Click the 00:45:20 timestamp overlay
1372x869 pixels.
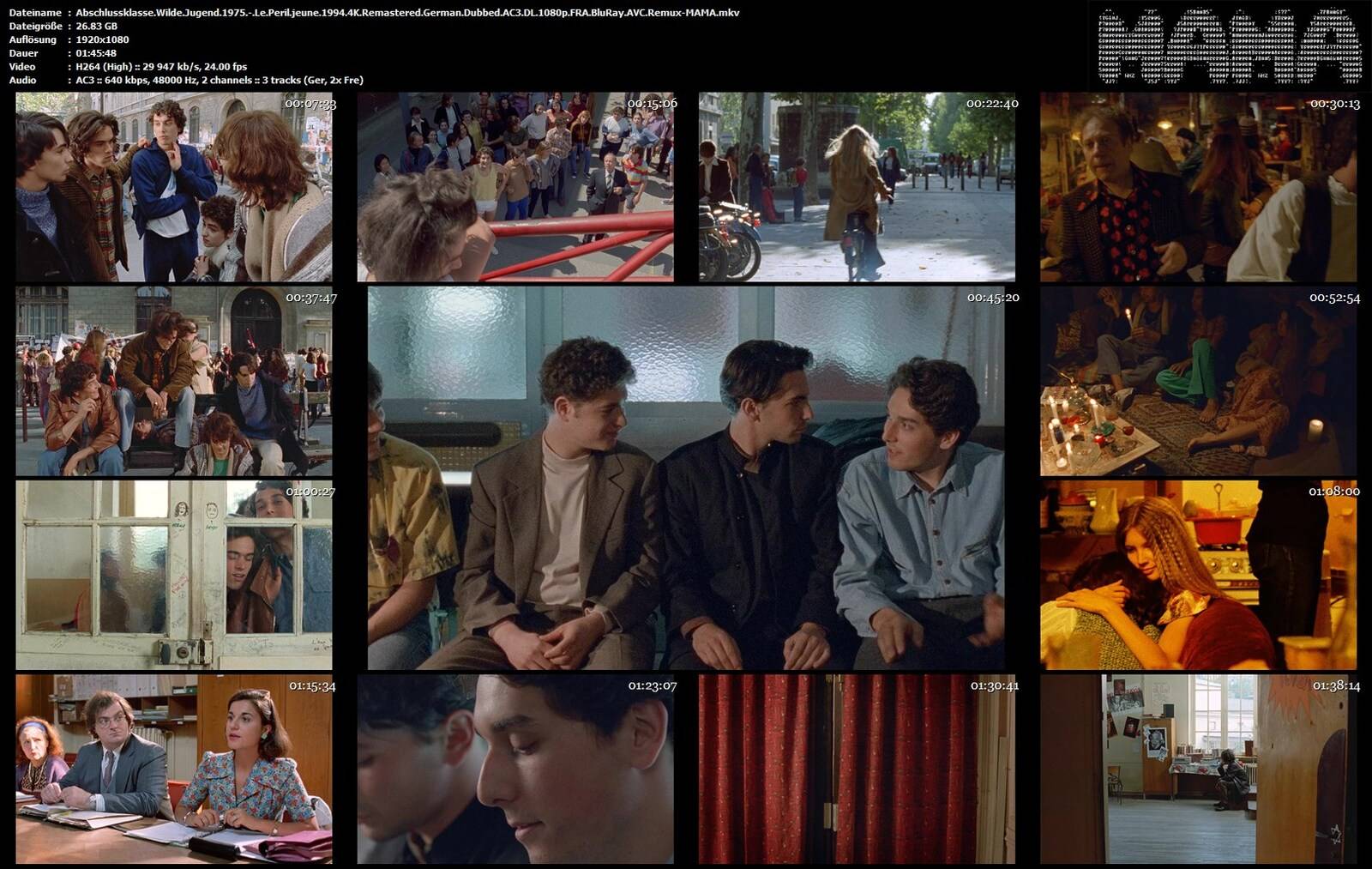coord(993,298)
